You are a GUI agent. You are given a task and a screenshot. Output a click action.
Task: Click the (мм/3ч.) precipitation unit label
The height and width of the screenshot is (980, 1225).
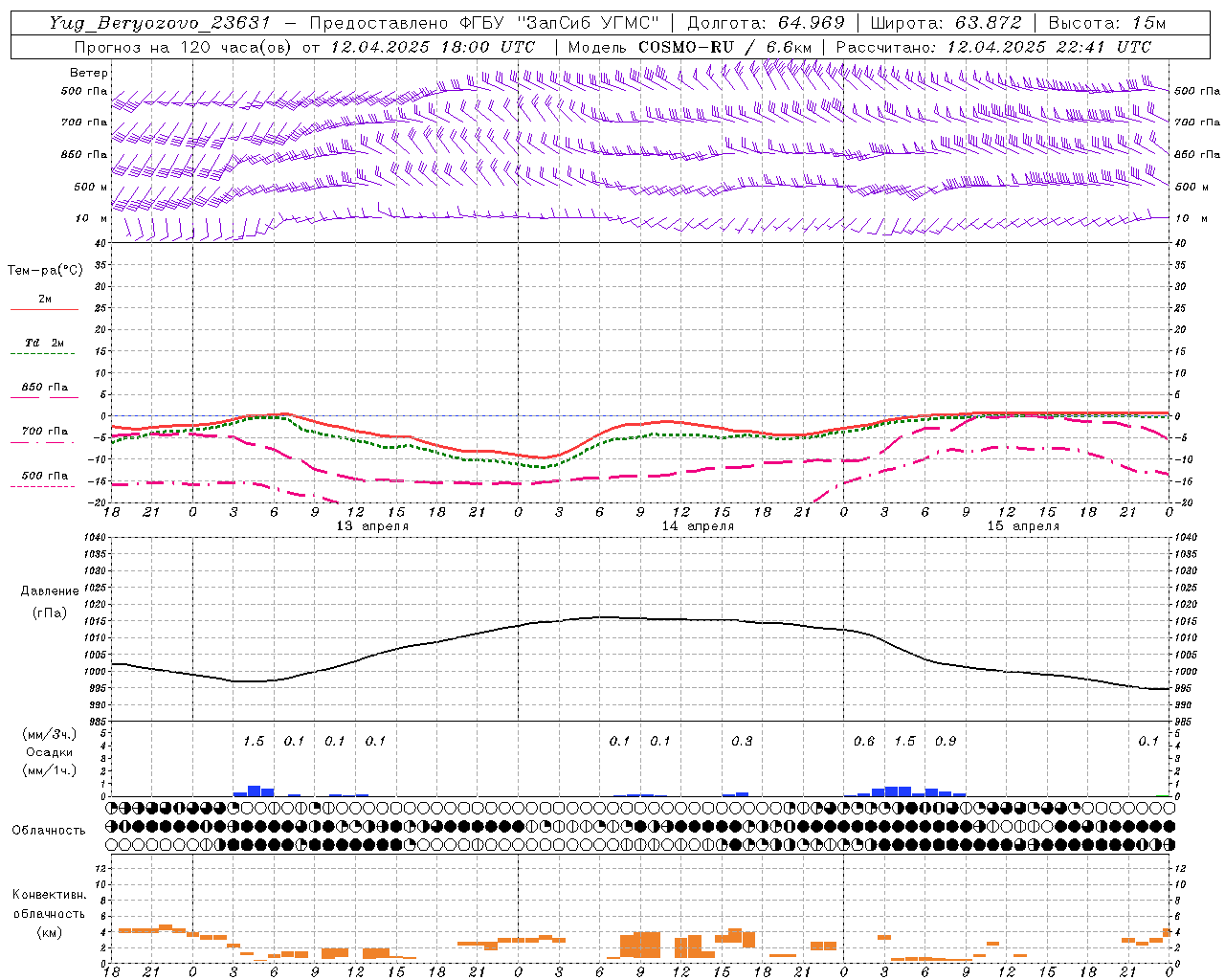50,734
